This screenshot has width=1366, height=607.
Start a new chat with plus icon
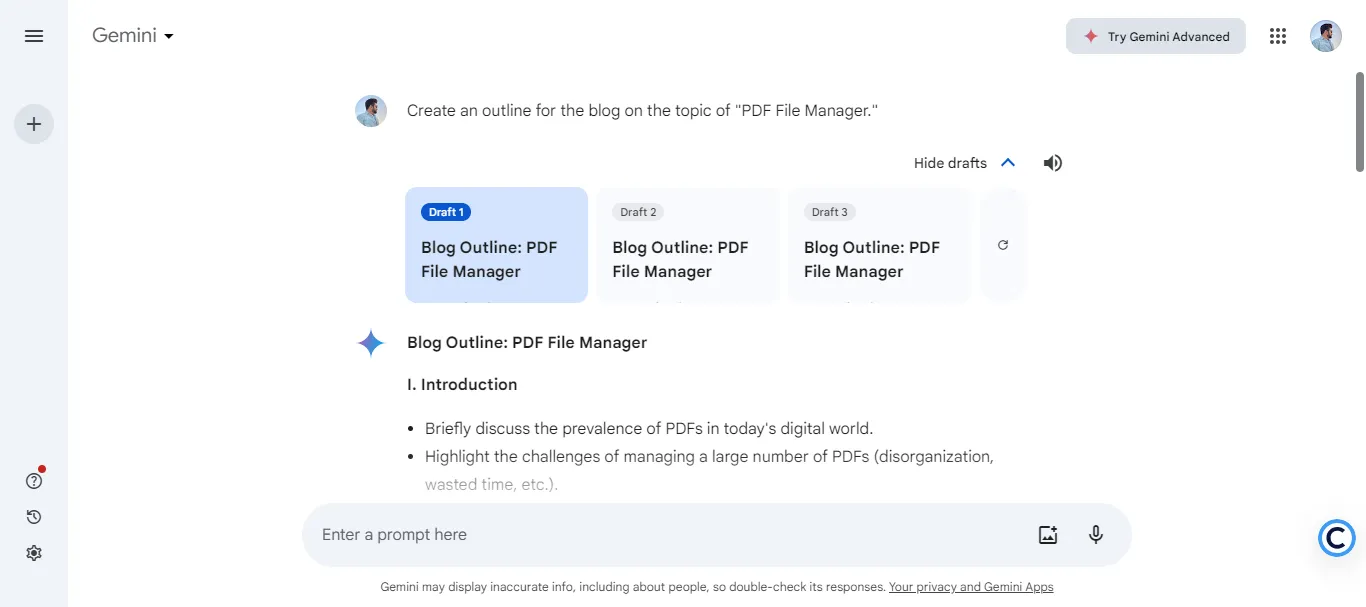34,124
